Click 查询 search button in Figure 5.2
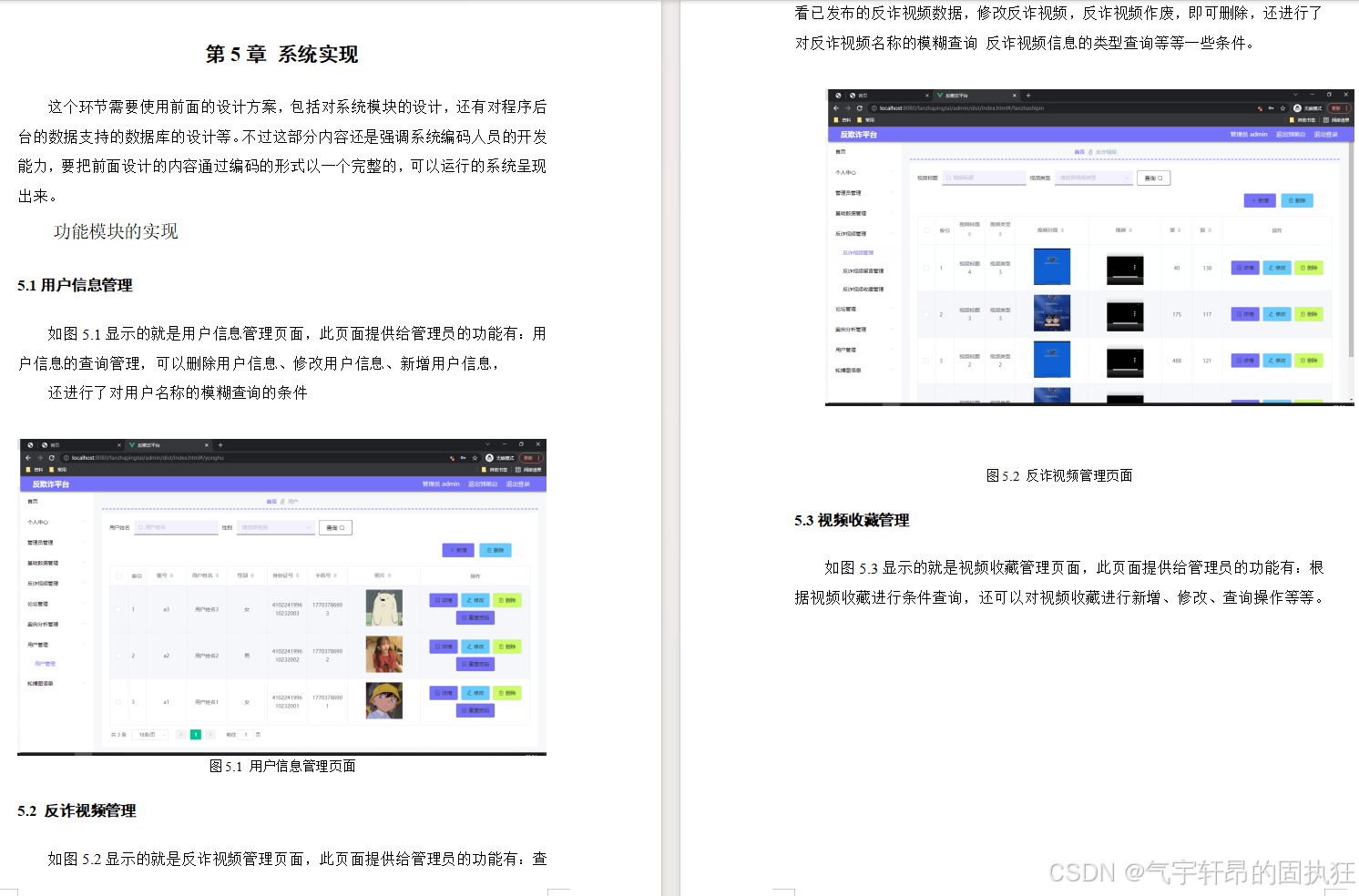Screen dimensions: 1359x896 1153,178
